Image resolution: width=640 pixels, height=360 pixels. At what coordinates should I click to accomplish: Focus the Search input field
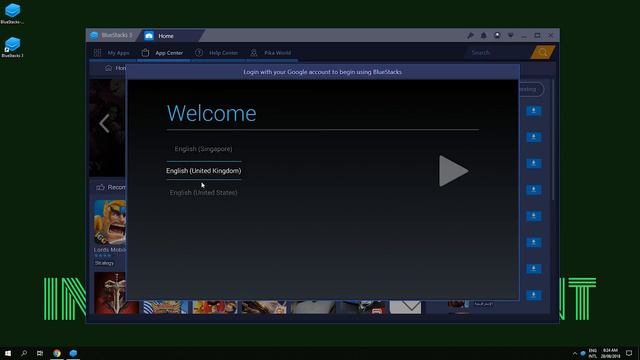click(498, 53)
